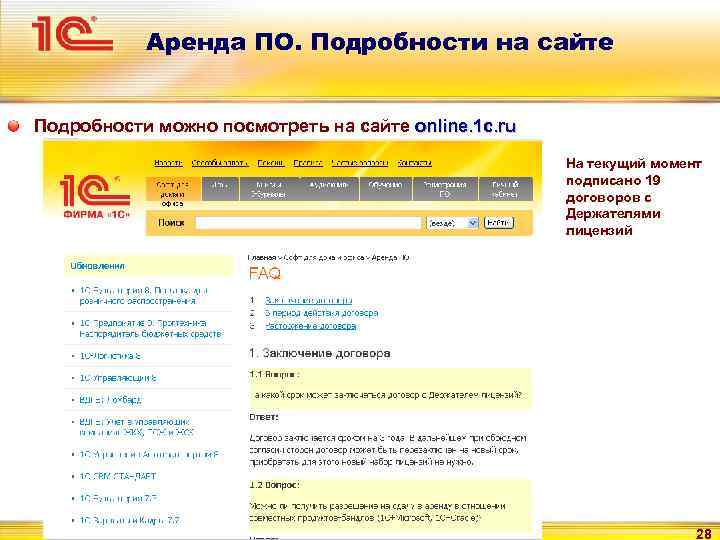Click the '1. Заключение договора' section heading
The width and height of the screenshot is (720, 540).
320,353
